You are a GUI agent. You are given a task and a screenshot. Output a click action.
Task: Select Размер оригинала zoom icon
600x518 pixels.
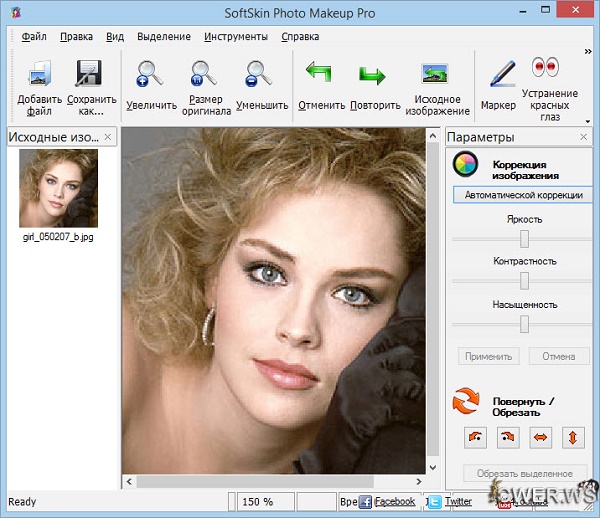(204, 73)
